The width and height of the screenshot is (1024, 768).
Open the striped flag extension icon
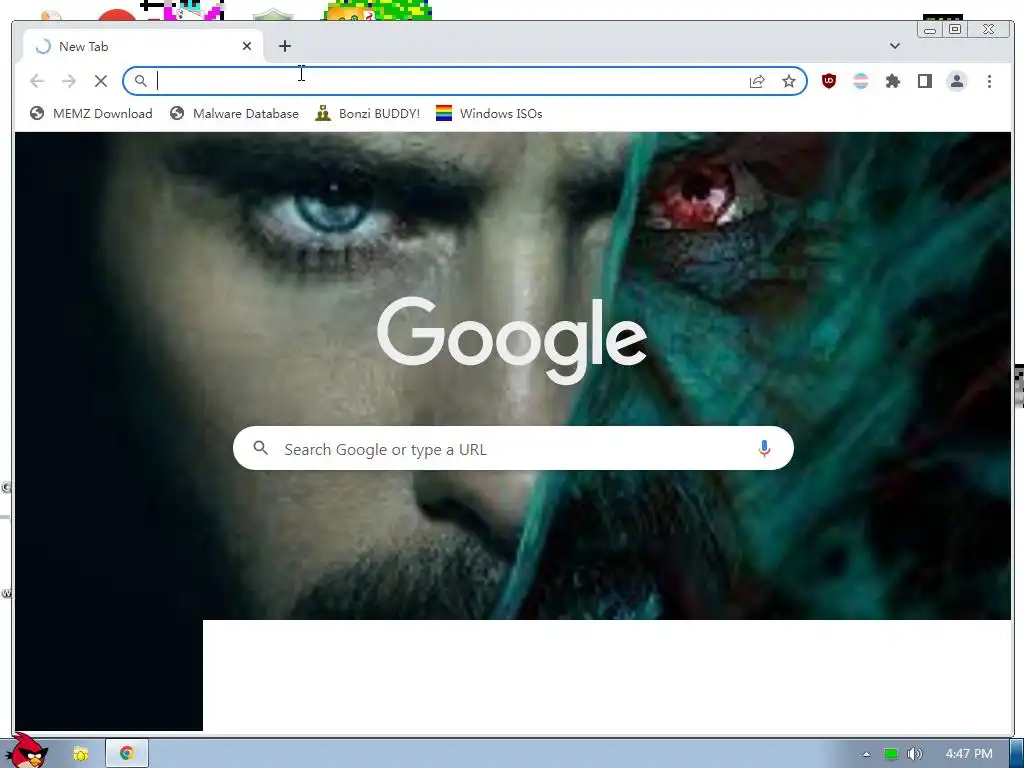pyautogui.click(x=861, y=81)
